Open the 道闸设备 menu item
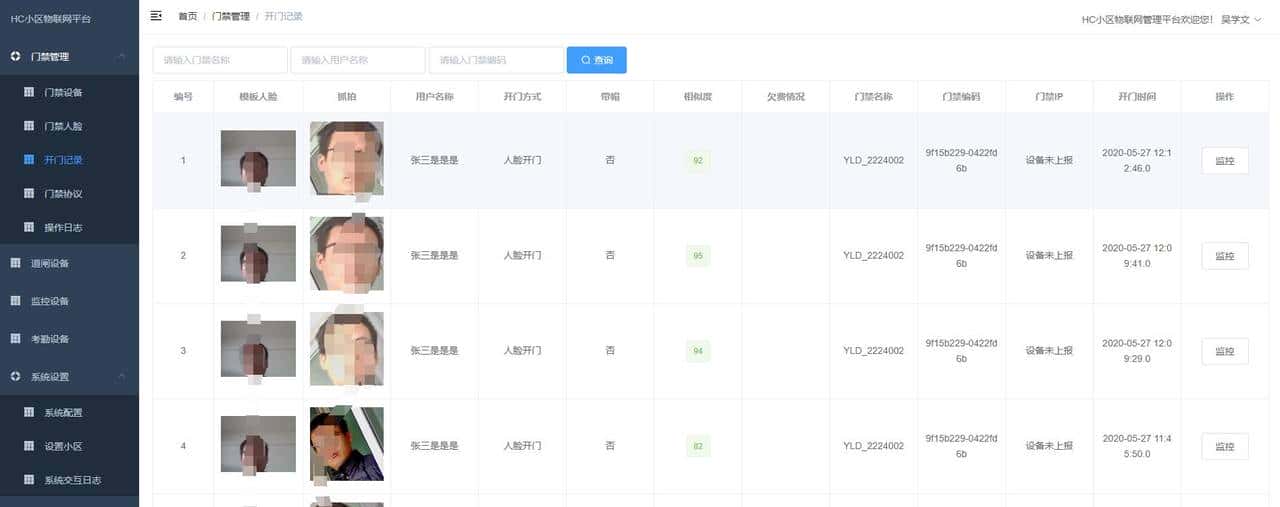This screenshot has width=1280, height=507. [x=69, y=263]
